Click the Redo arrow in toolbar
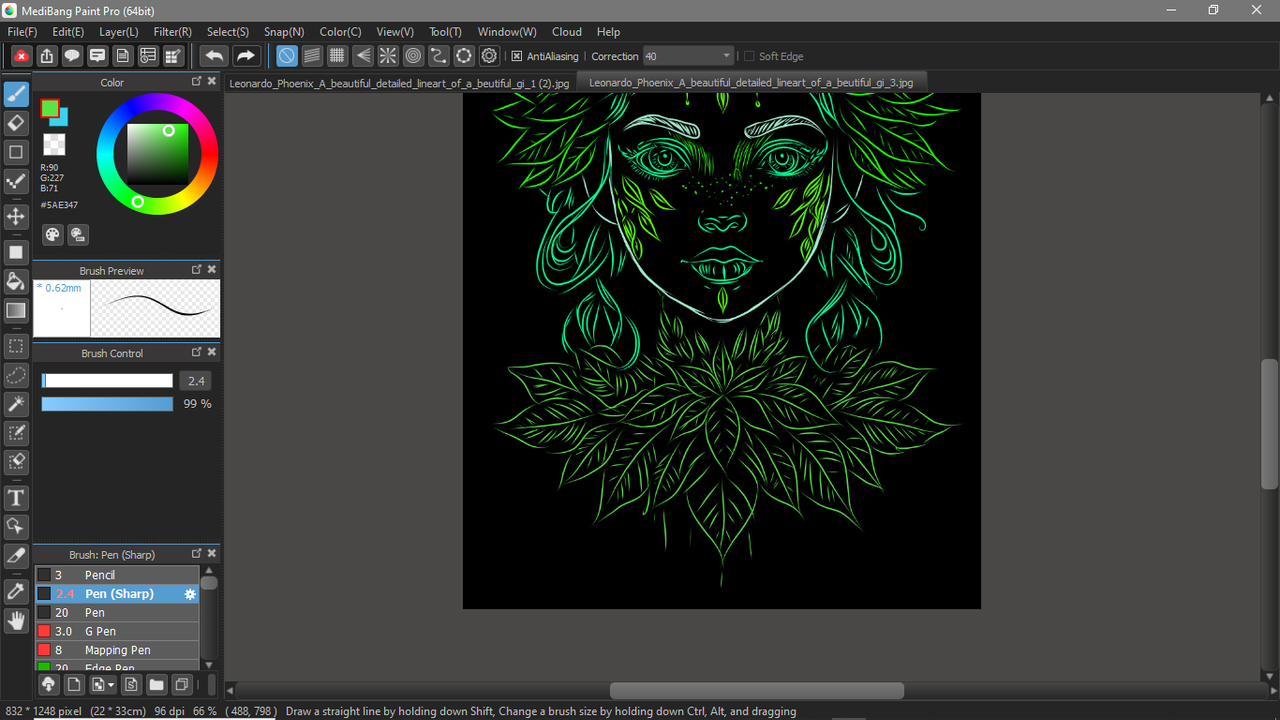This screenshot has height=720, width=1280. point(246,56)
